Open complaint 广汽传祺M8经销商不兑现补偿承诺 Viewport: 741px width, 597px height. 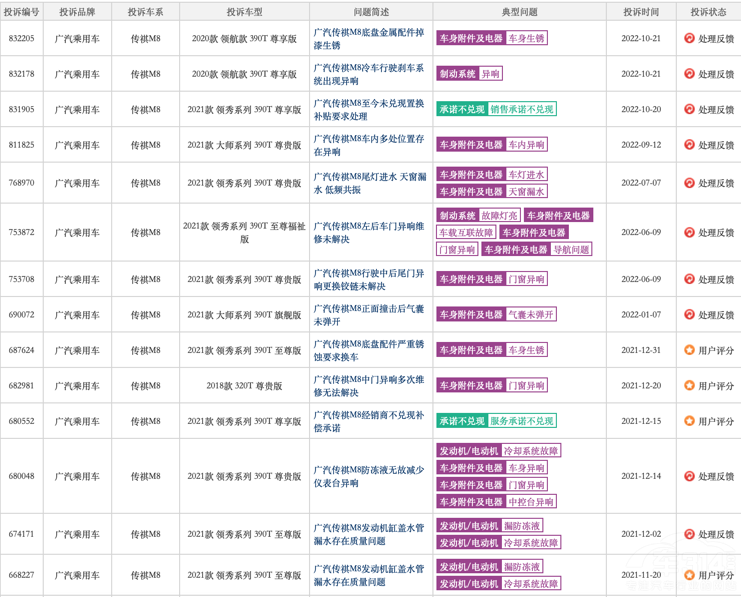point(369,421)
